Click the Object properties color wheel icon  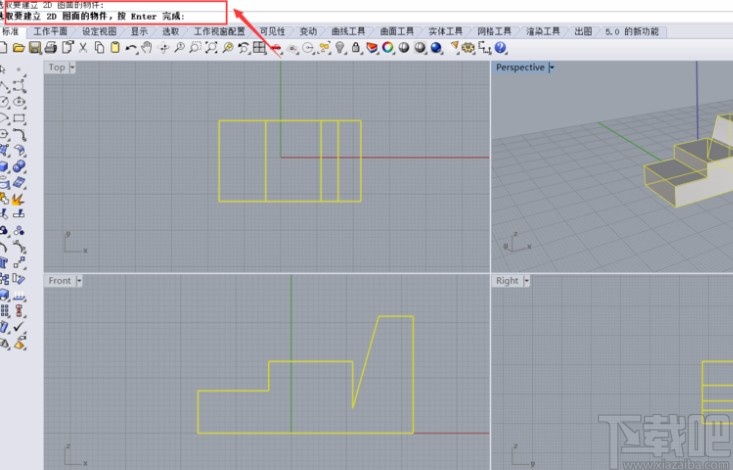388,48
